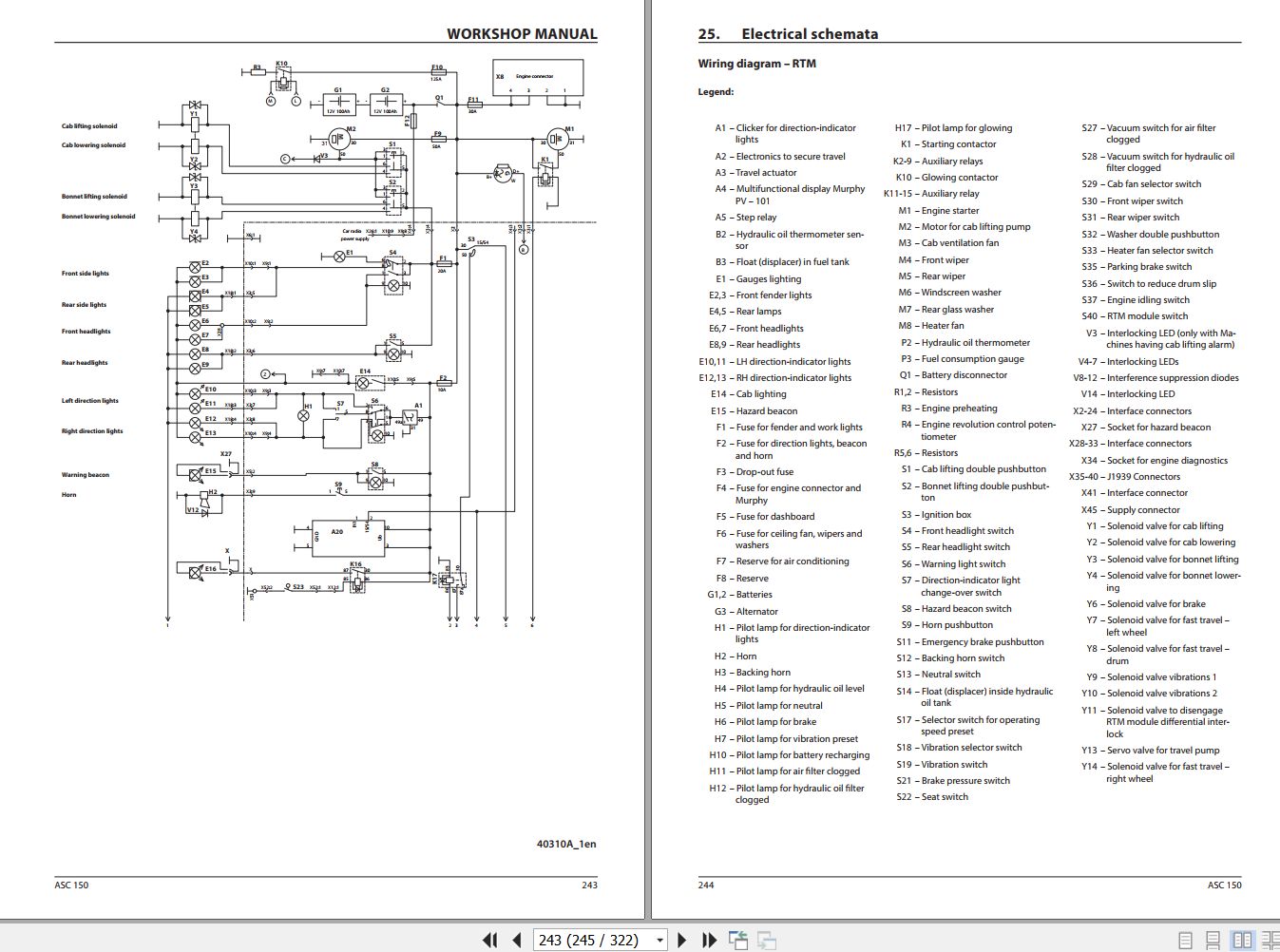Click 'Bonnet lowering solenoid' diagram label
The height and width of the screenshot is (952, 1280).
pyautogui.click(x=98, y=217)
